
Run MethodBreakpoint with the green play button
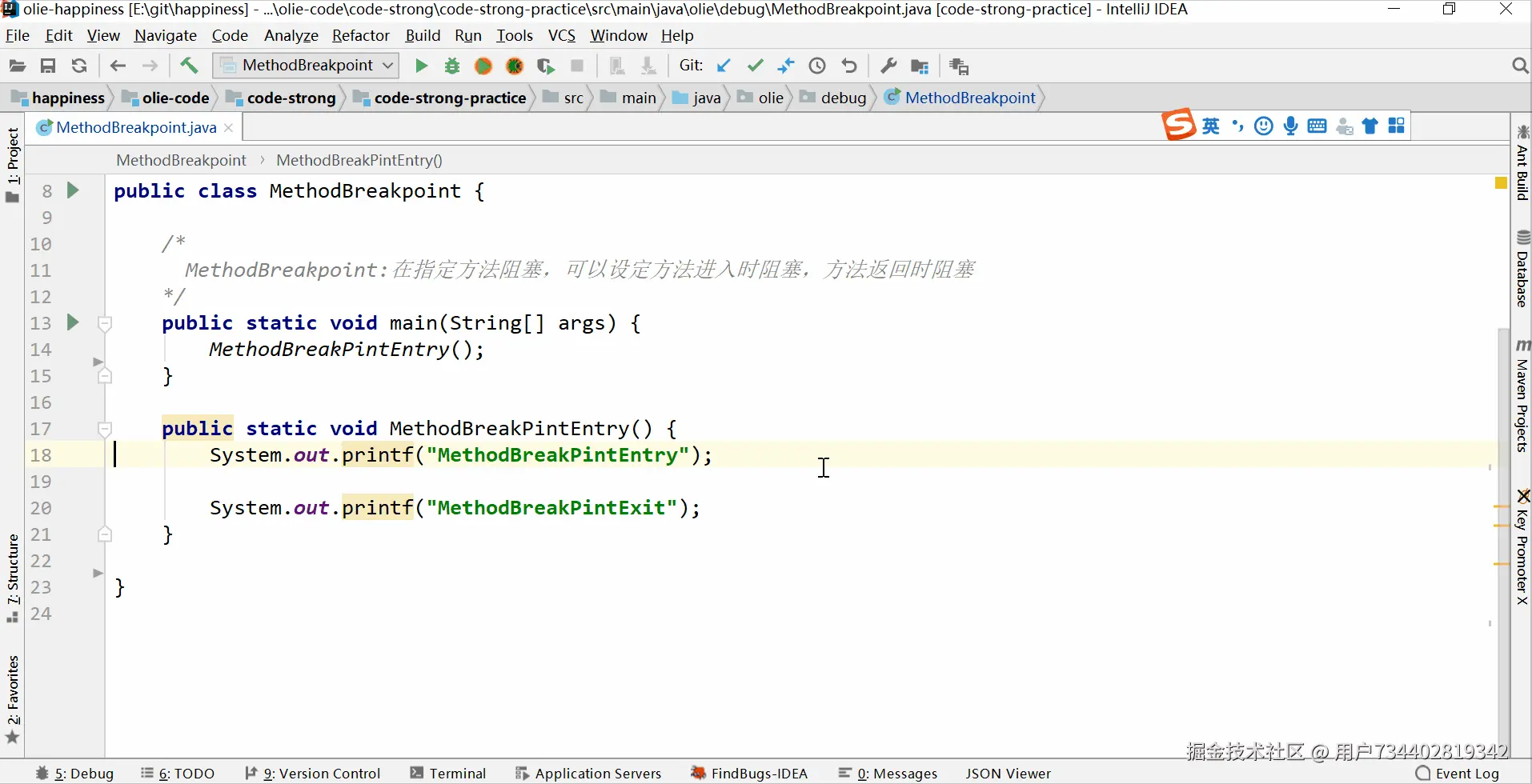tap(421, 66)
